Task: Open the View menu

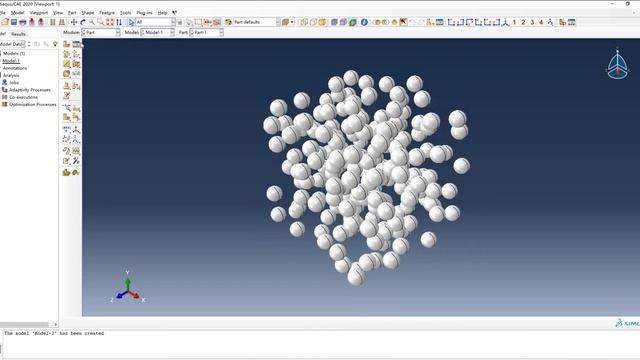Action: pyautogui.click(x=58, y=13)
